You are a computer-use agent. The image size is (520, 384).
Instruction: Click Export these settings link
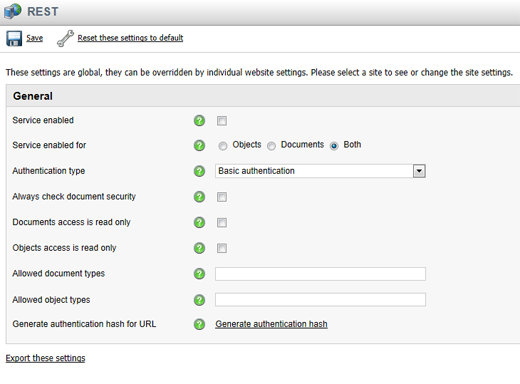click(x=45, y=358)
